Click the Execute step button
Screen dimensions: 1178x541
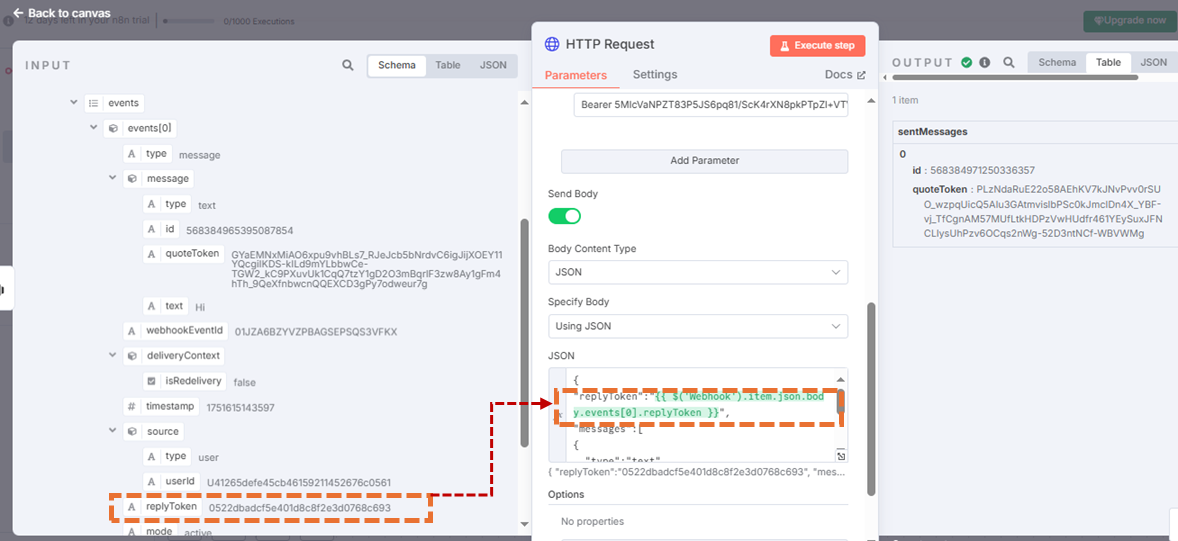click(817, 46)
